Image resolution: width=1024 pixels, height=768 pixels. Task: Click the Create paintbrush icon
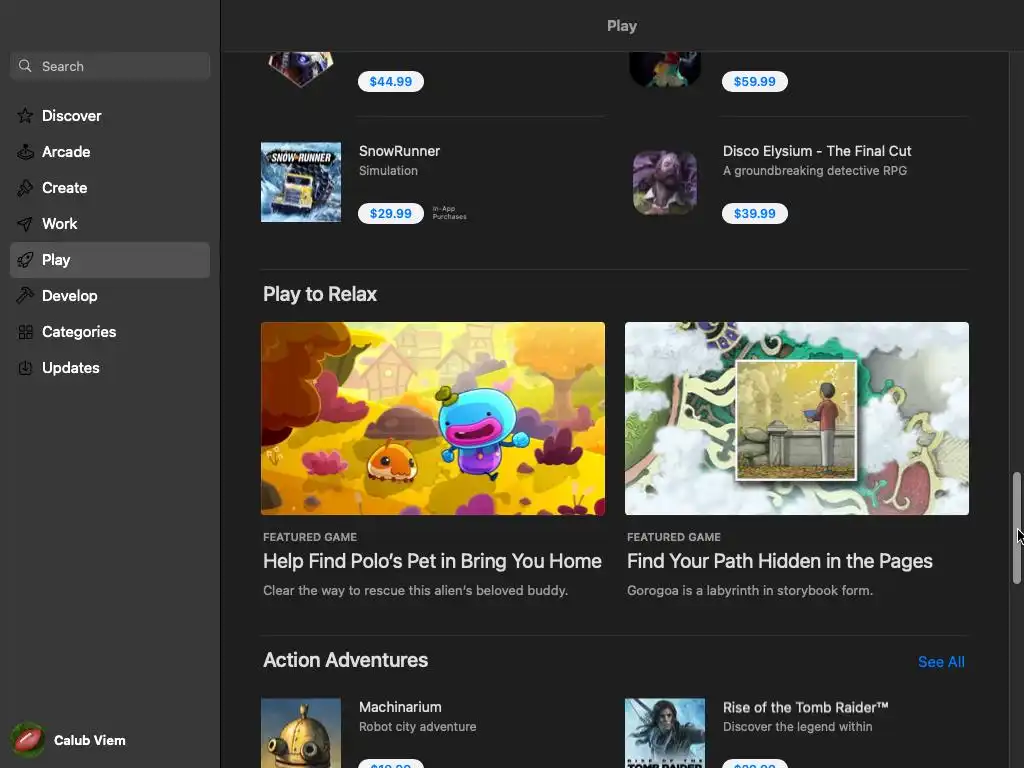click(25, 188)
